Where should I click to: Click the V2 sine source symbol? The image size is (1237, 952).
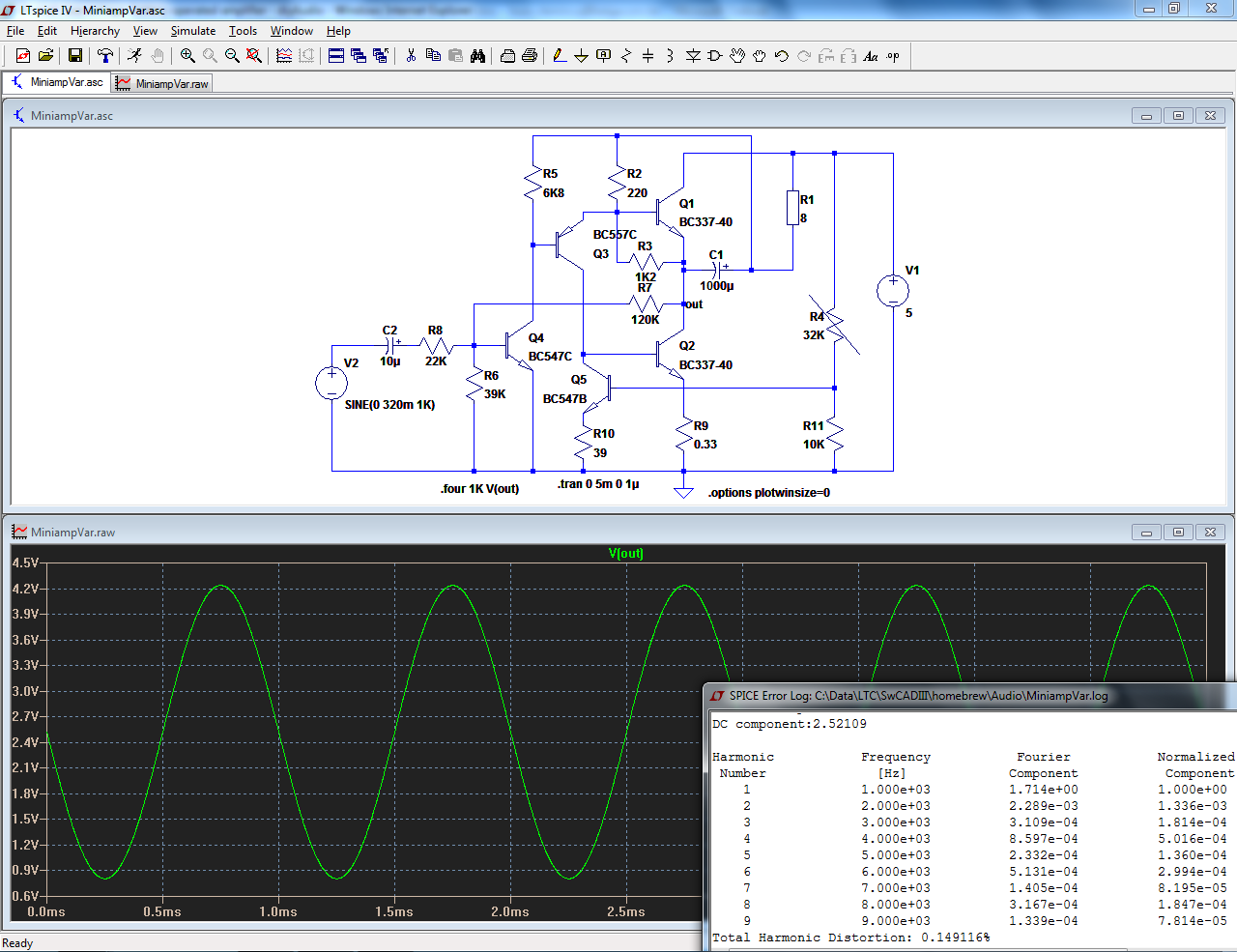point(331,384)
